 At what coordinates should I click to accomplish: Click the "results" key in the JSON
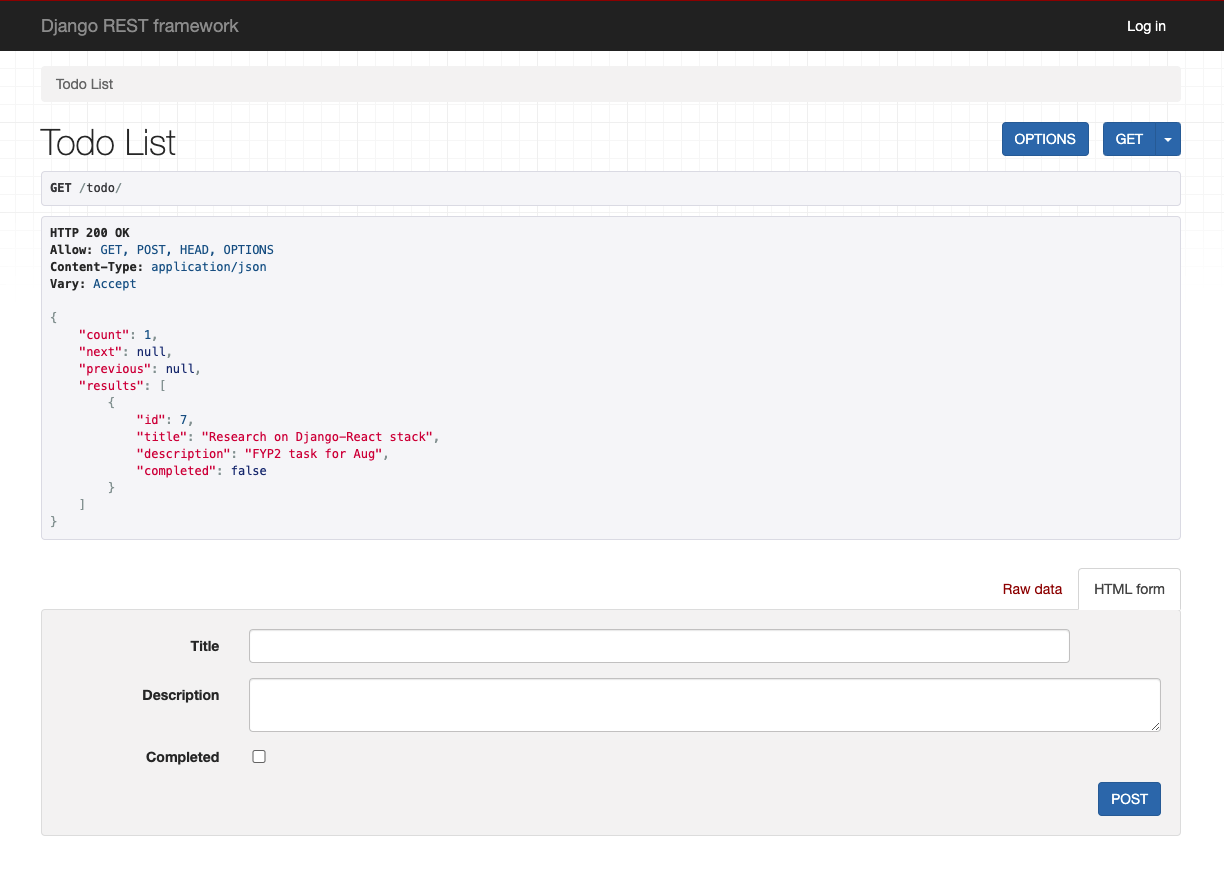click(x=111, y=386)
